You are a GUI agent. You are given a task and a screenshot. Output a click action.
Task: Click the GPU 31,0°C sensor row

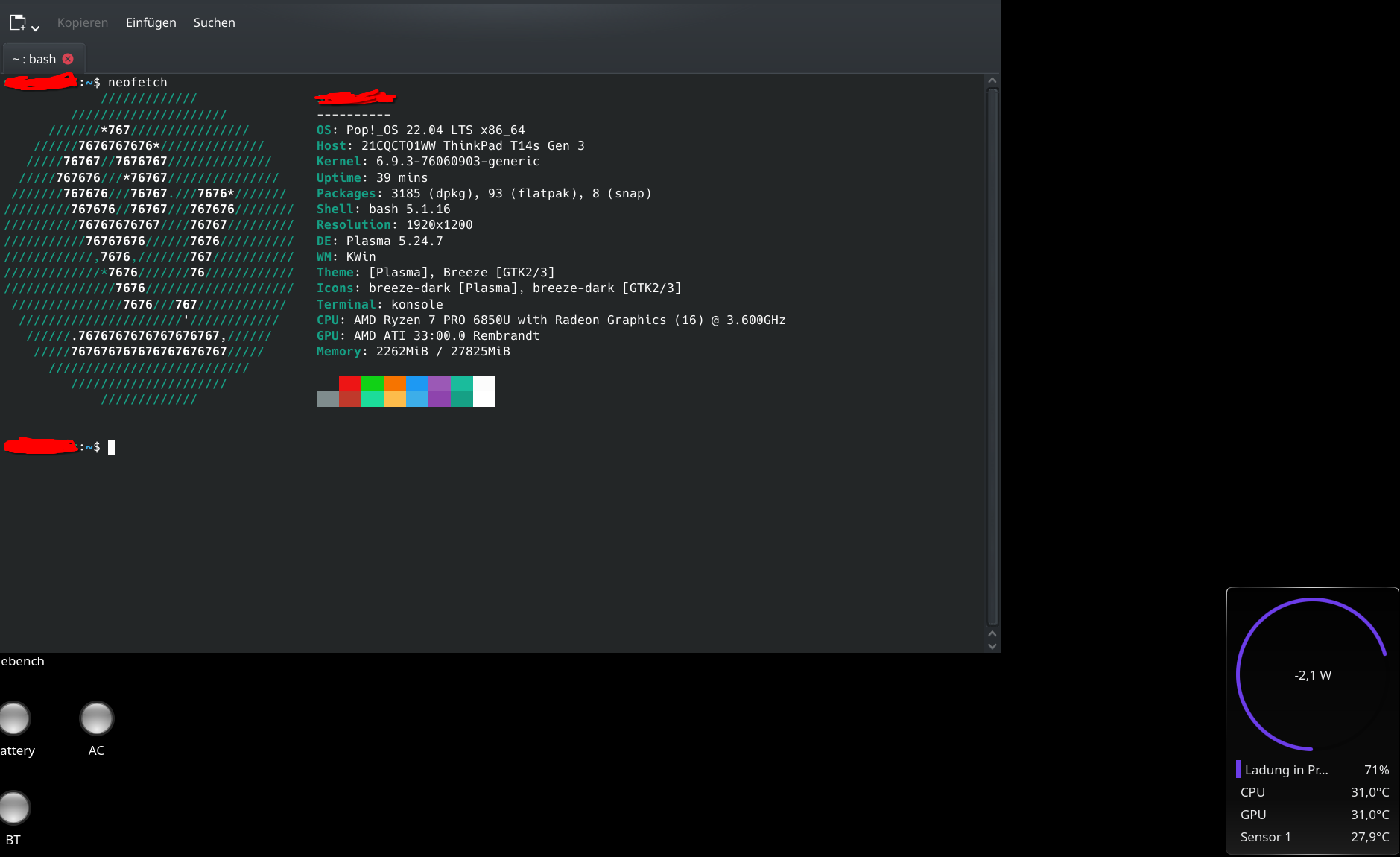click(x=1314, y=815)
